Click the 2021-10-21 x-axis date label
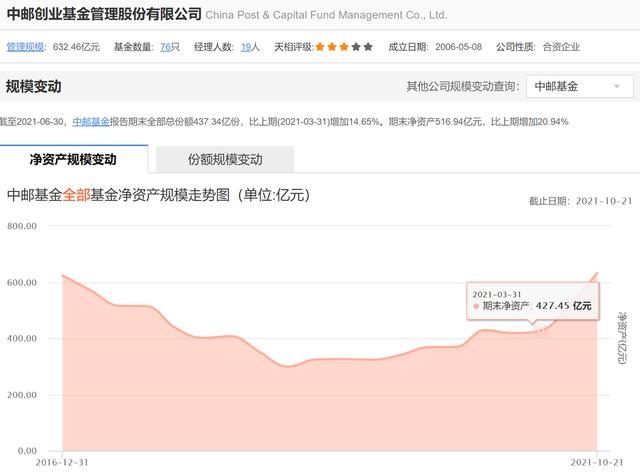The image size is (640, 474). click(597, 463)
